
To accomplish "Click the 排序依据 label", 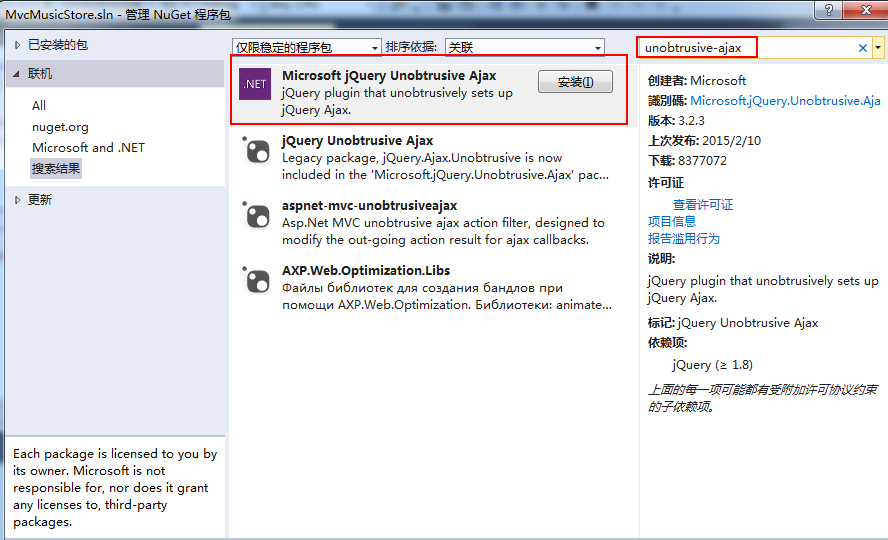I will pyautogui.click(x=411, y=47).
